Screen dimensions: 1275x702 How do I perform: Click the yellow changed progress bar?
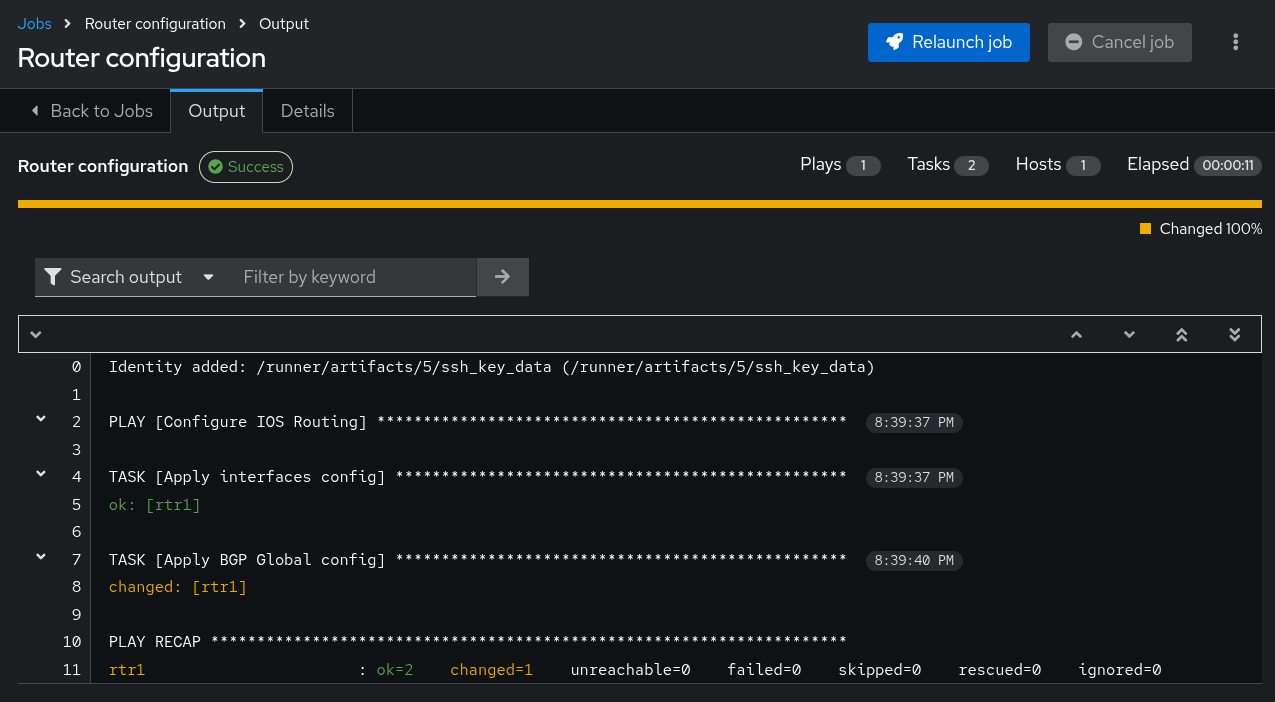pyautogui.click(x=640, y=204)
